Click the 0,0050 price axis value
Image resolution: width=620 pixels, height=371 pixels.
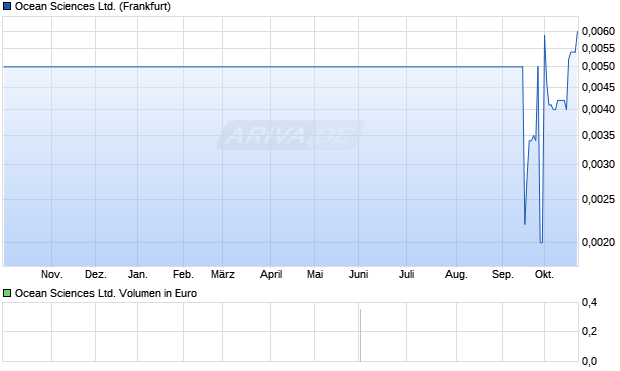point(599,66)
